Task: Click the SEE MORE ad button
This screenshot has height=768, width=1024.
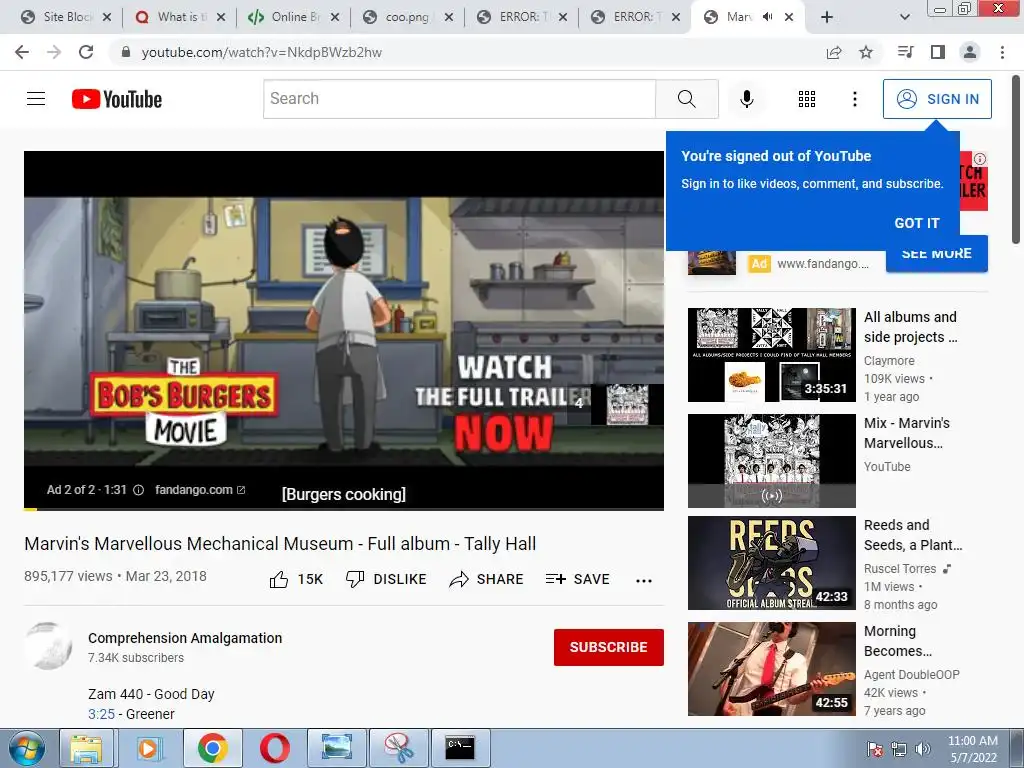Action: tap(936, 254)
